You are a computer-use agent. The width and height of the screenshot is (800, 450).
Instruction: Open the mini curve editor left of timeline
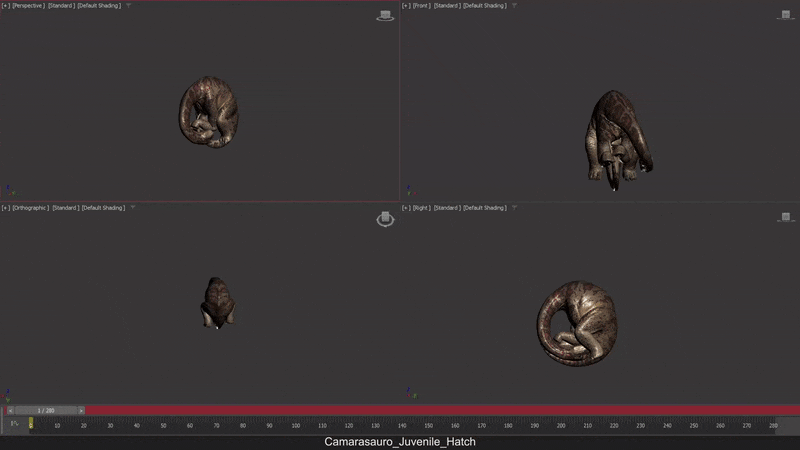(x=14, y=424)
